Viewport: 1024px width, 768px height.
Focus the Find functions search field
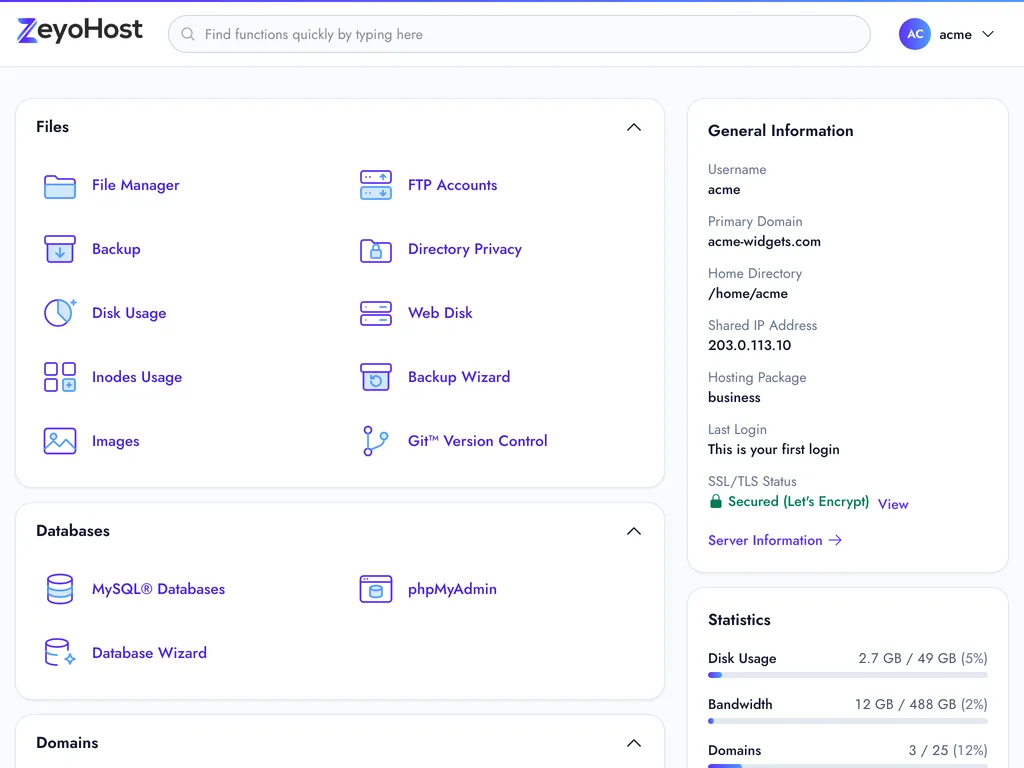click(519, 34)
